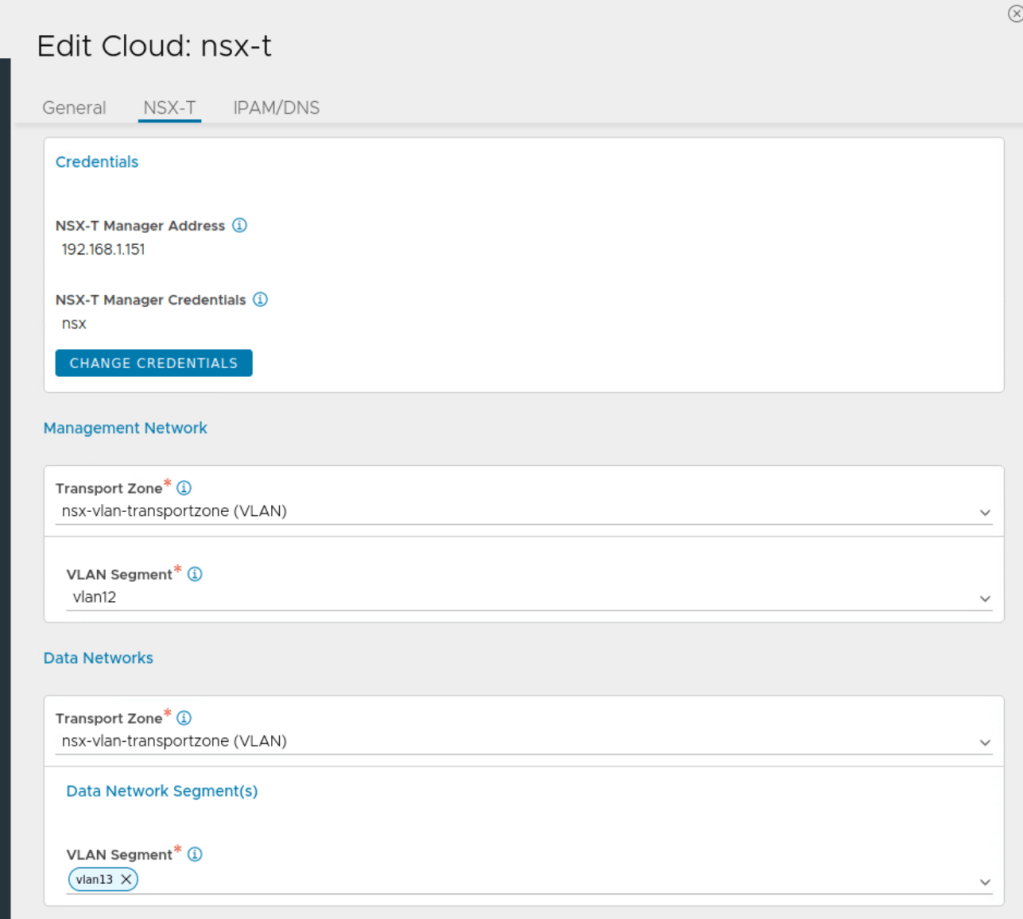Click the Management Network section heading
The image size is (1023, 919).
click(x=125, y=428)
